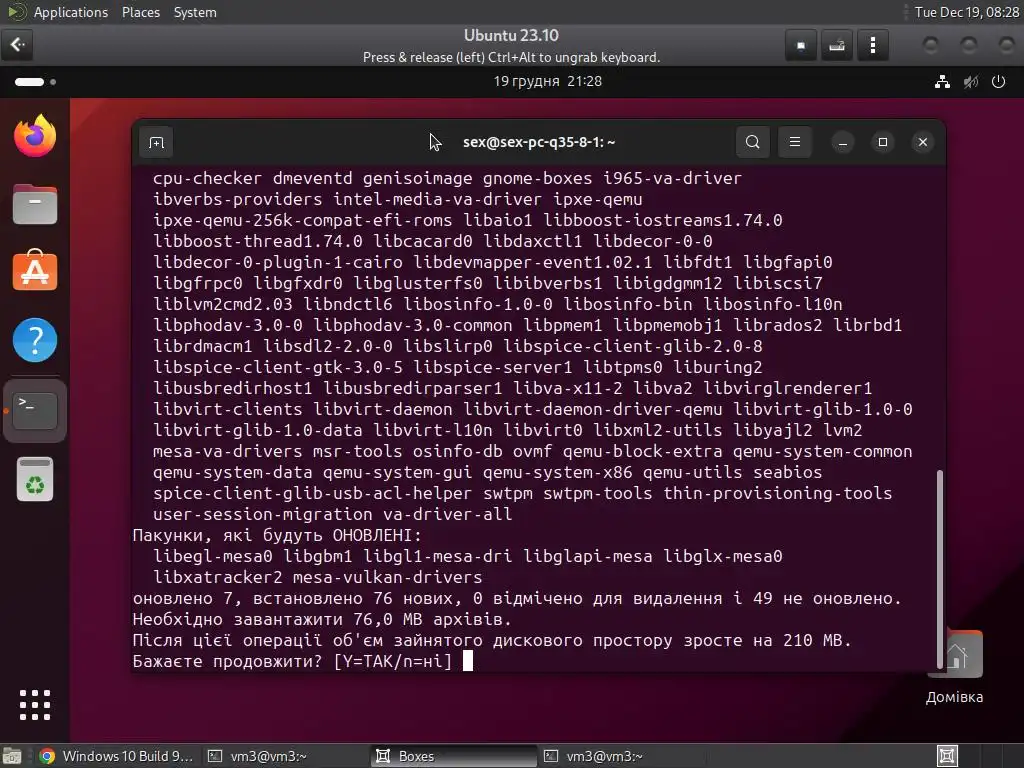Click the heading Пакунки, які будуть ОНОВЛЕНІ:
The image size is (1024, 768).
pyautogui.click(x=278, y=536)
